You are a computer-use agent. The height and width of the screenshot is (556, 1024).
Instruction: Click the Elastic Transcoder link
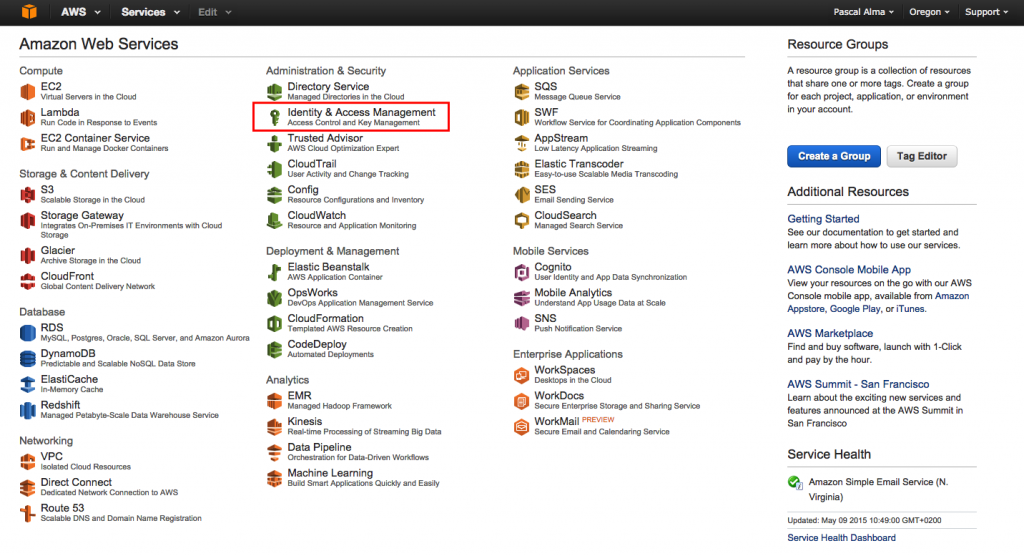[579, 164]
